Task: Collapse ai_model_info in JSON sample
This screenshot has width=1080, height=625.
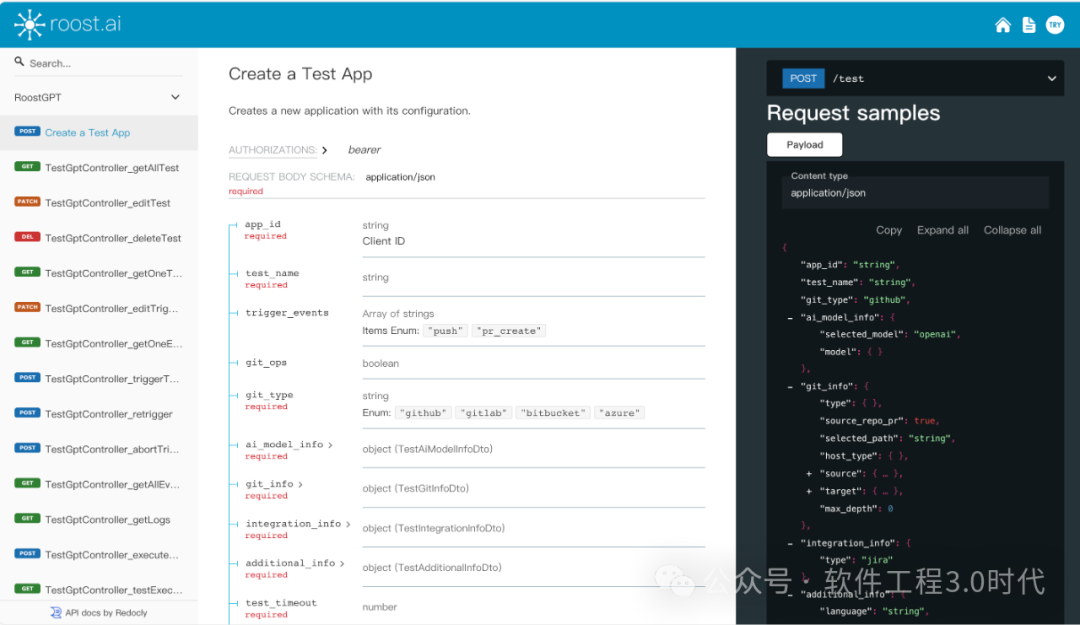Action: (790, 318)
